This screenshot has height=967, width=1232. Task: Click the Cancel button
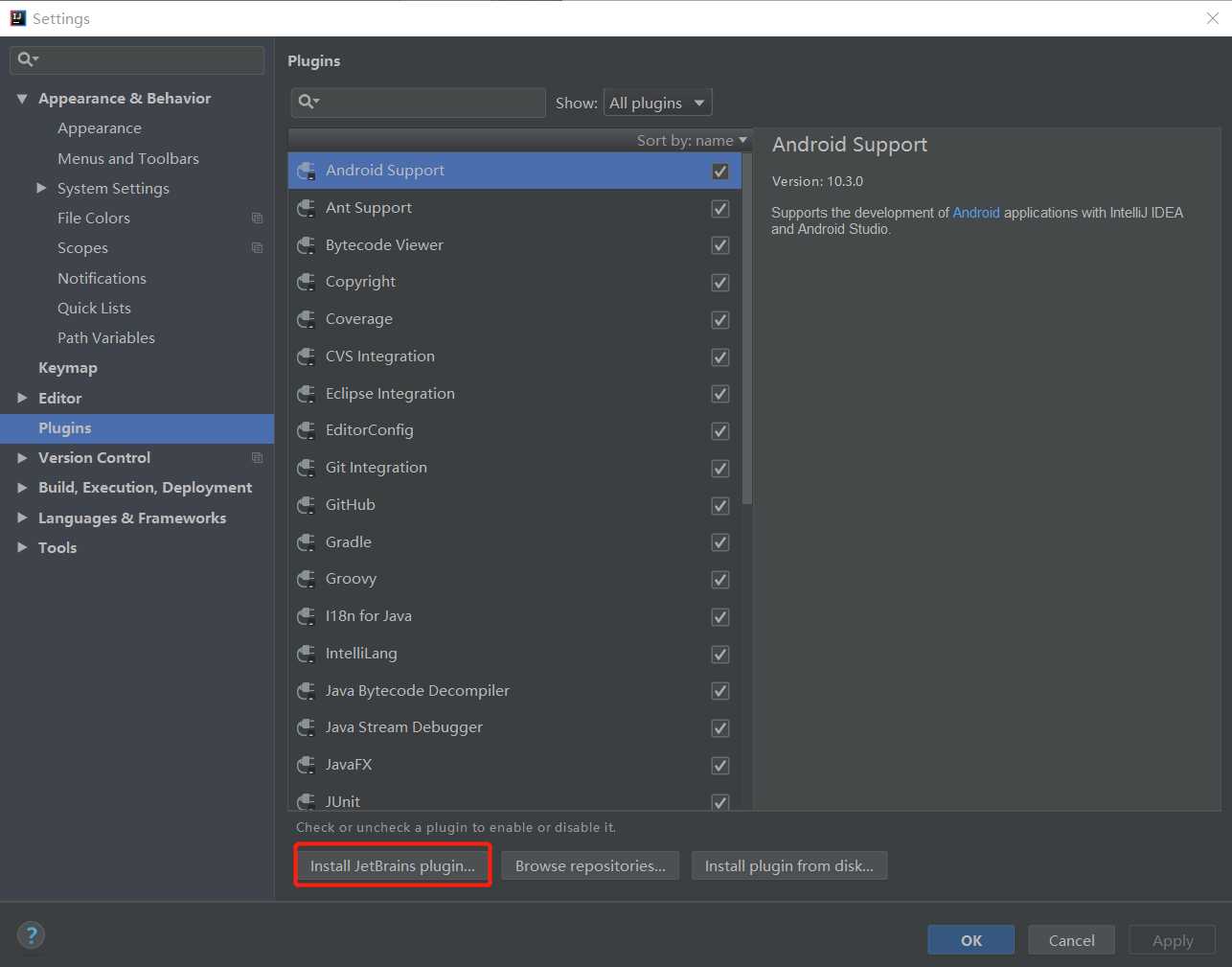click(x=1071, y=940)
